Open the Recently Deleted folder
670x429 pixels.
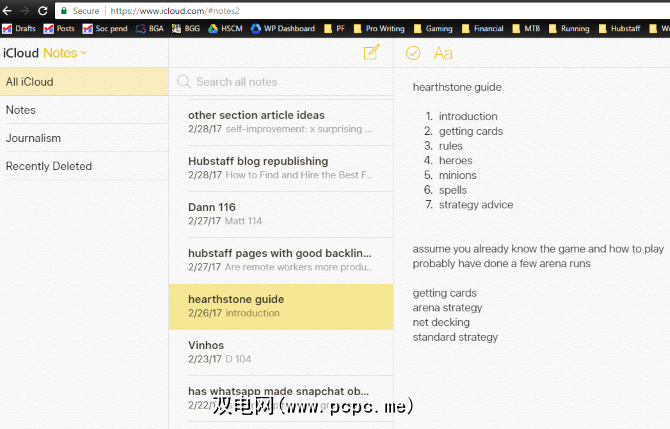click(x=84, y=166)
